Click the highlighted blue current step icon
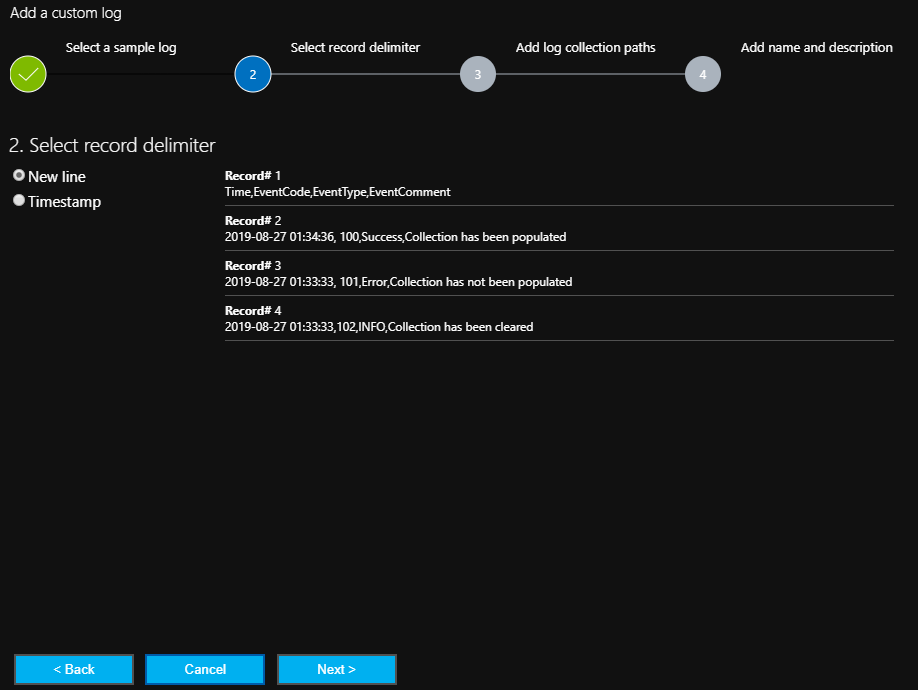 (x=252, y=74)
